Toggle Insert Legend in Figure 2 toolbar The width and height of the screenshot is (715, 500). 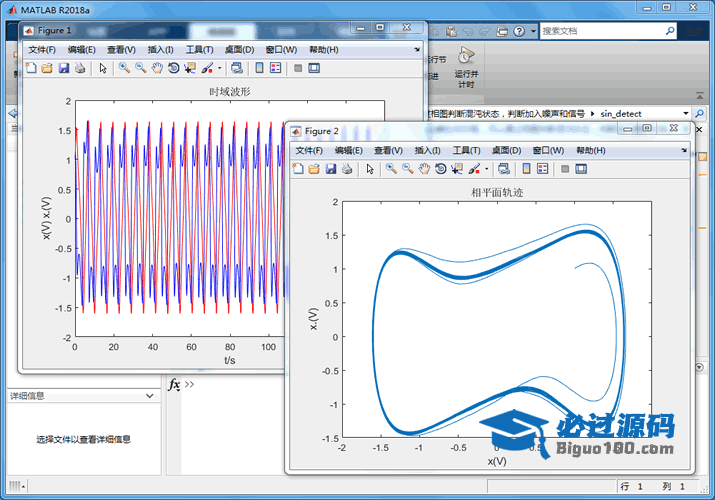pos(543,168)
